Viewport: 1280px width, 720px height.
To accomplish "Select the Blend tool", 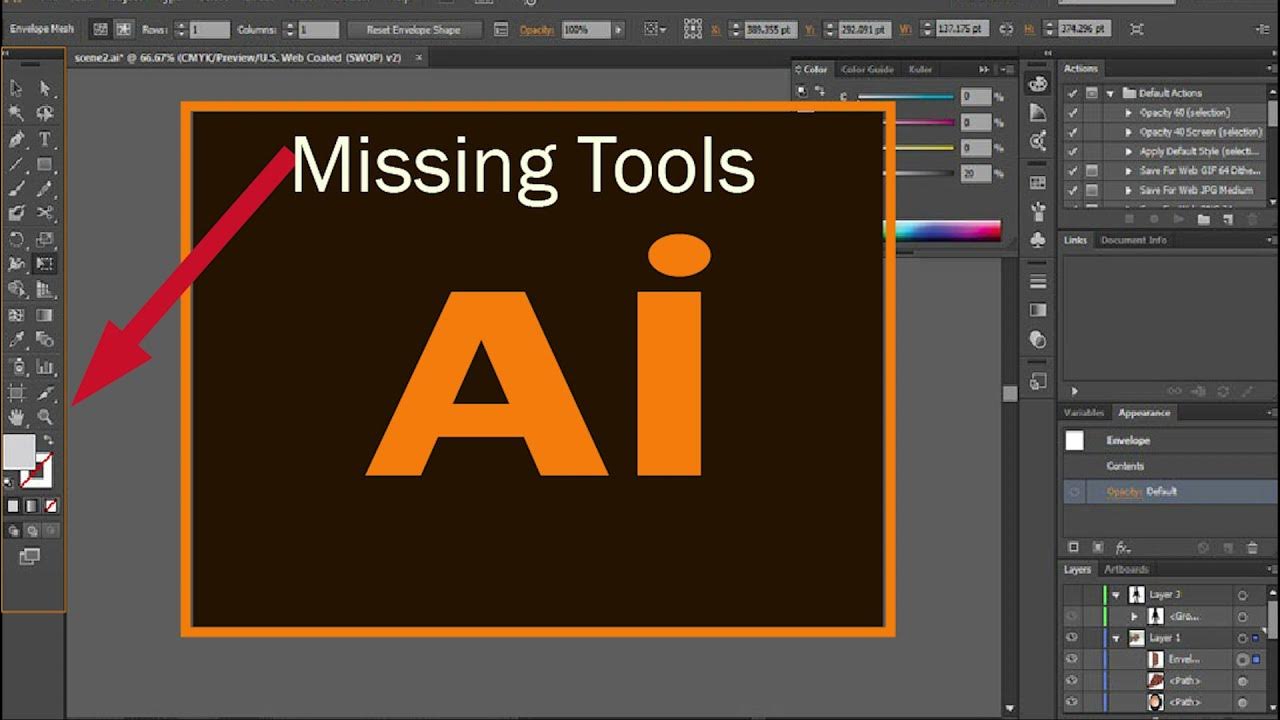I will [x=45, y=341].
